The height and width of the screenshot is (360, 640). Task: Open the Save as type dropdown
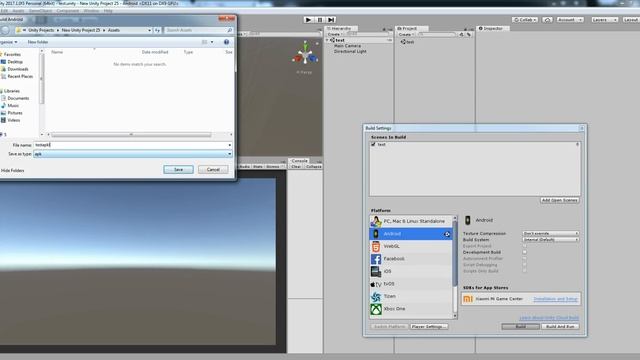pos(133,154)
